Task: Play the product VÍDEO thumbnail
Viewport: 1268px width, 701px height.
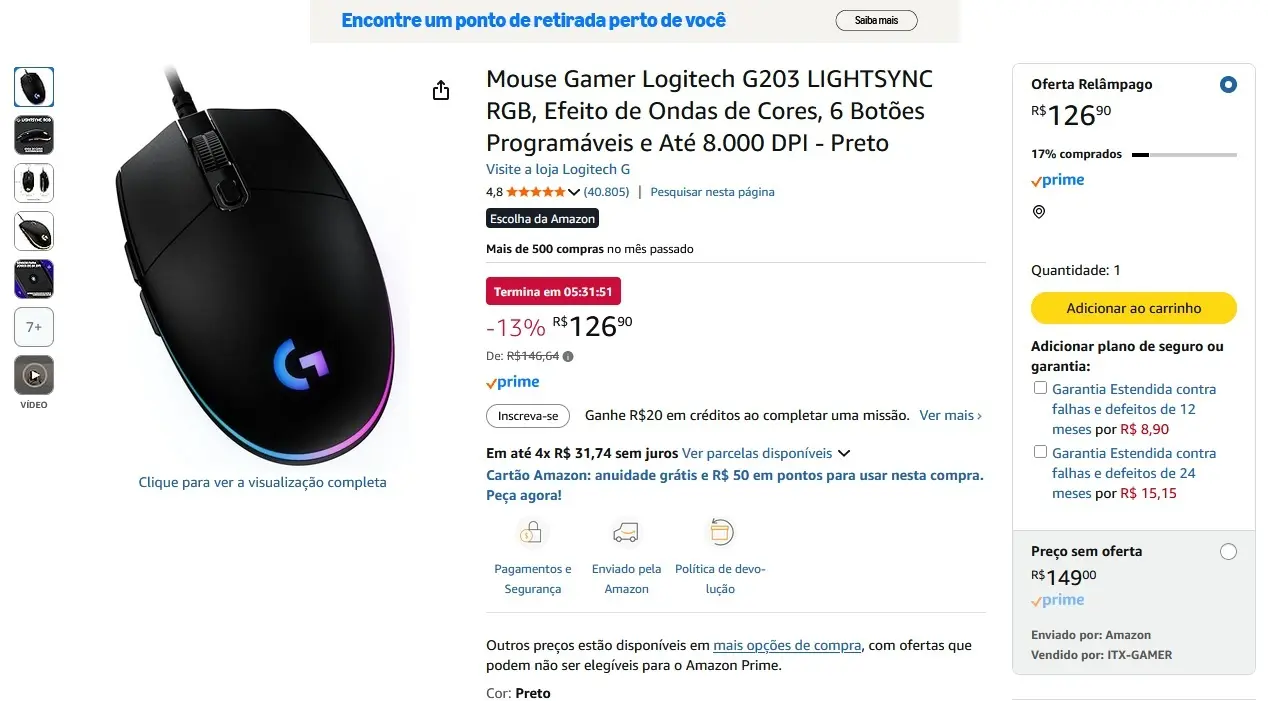Action: 34,376
